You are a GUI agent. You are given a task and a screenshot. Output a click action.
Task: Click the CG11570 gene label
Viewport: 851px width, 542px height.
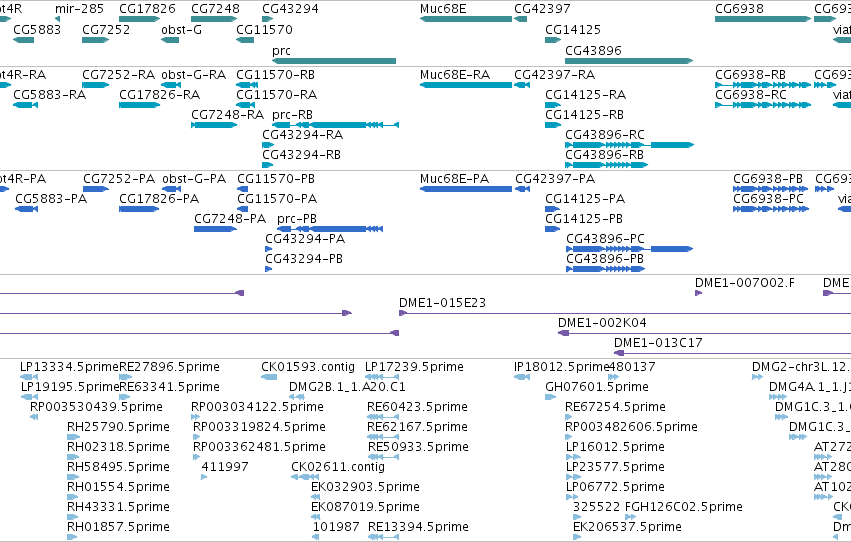point(264,29)
